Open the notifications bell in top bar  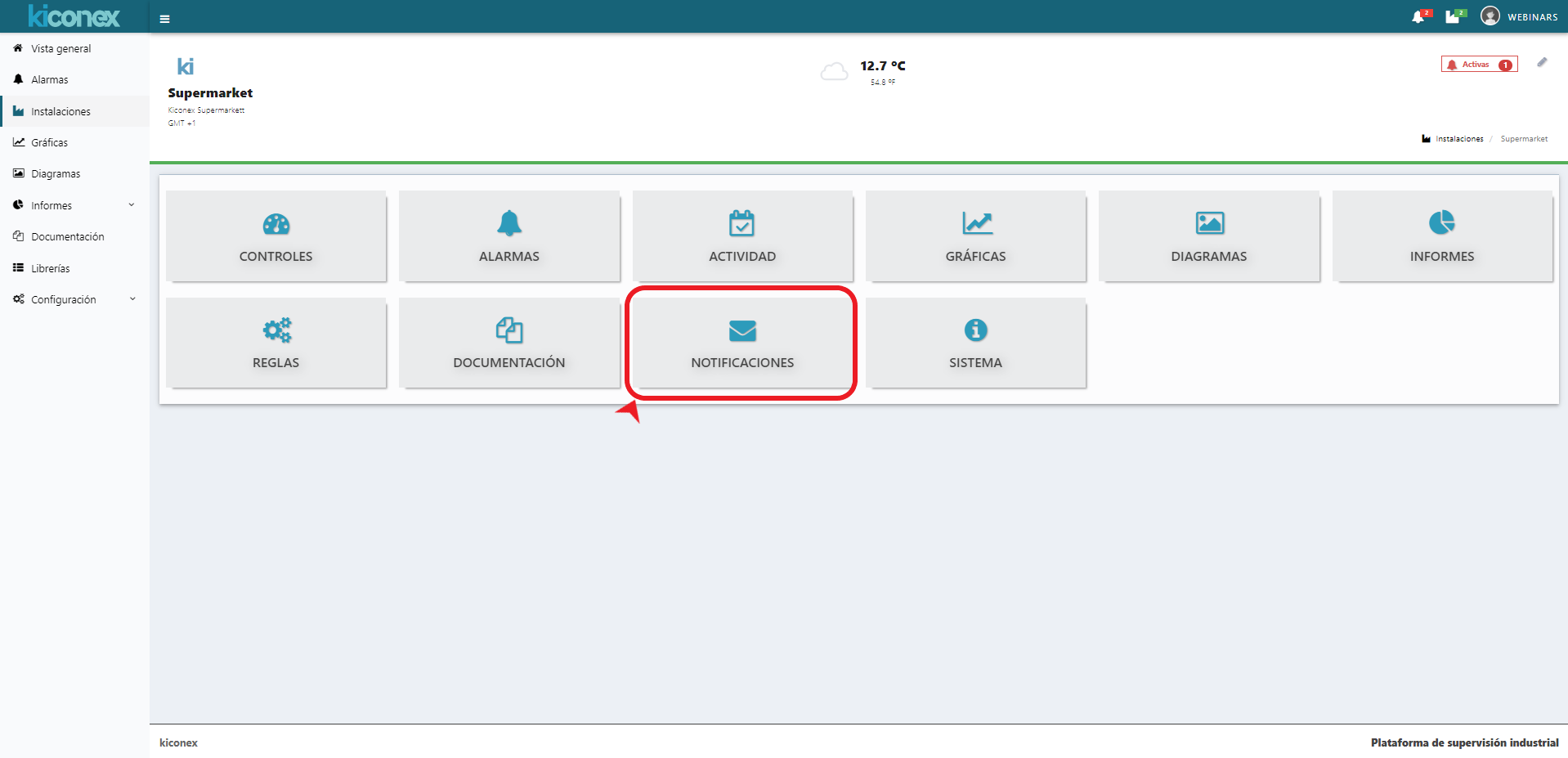pos(1418,17)
